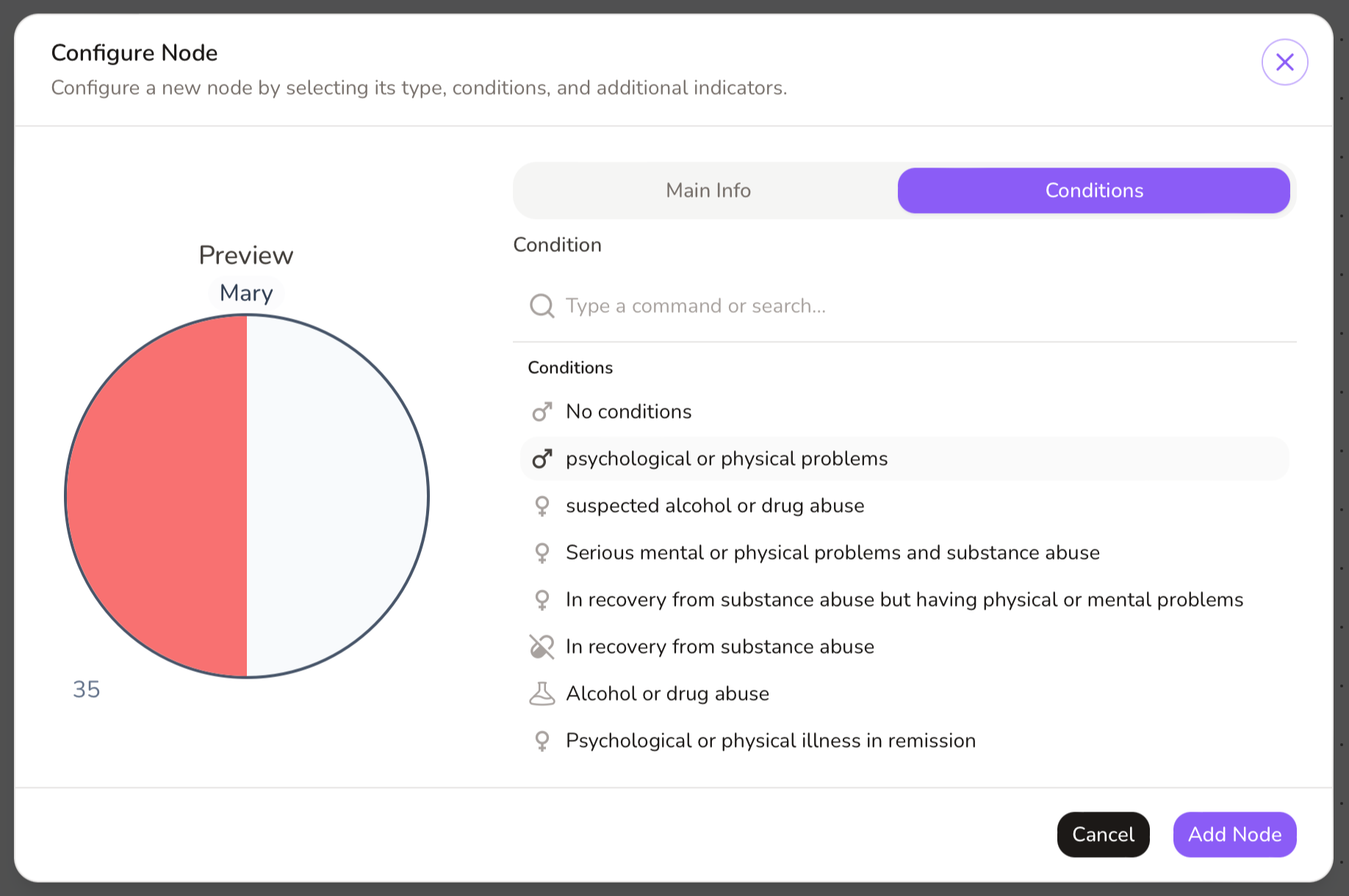This screenshot has height=896, width=1349.
Task: Select In recovery but having physical or mental problems
Action: [x=904, y=600]
